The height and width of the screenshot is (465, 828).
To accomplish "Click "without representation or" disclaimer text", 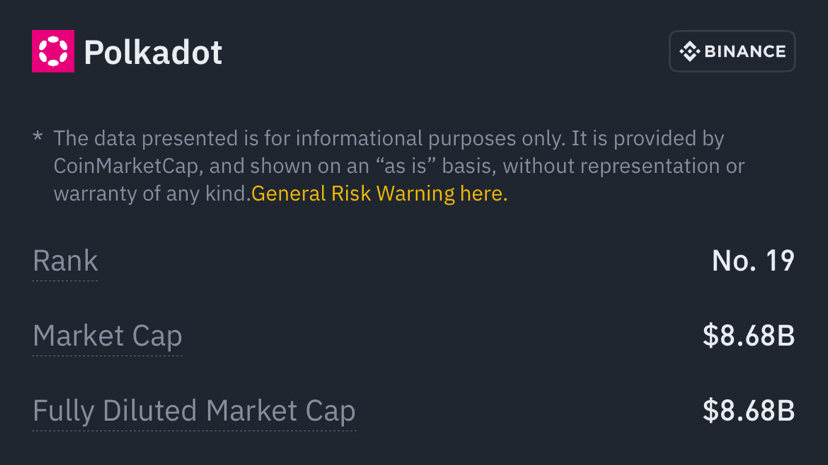I will click(623, 166).
